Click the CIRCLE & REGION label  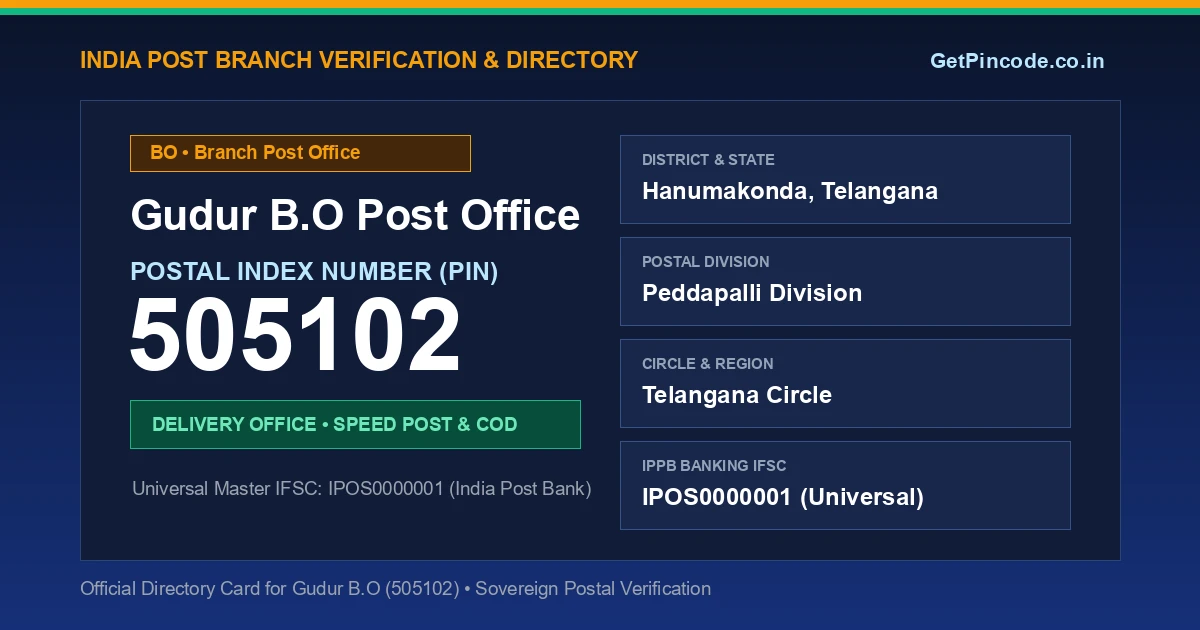tap(708, 364)
